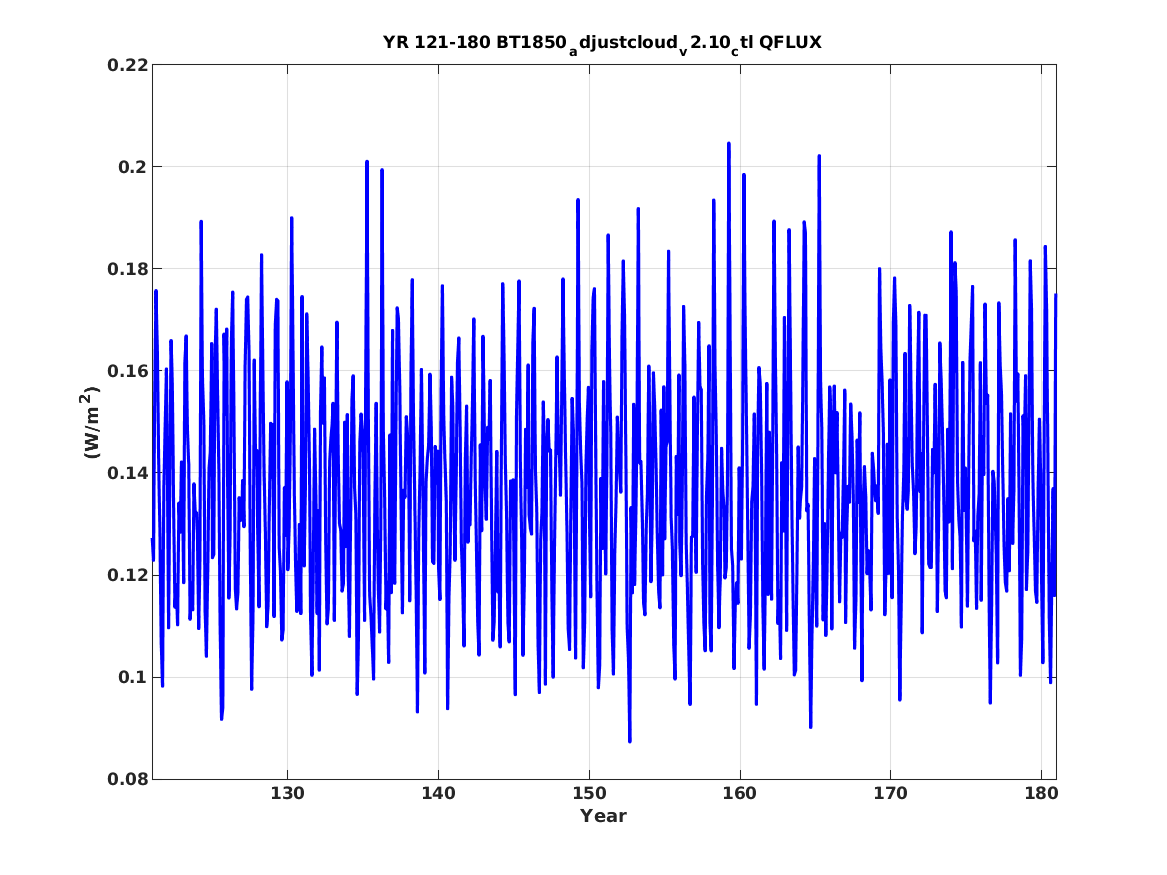The image size is (1167, 875).
Task: Click x-axis tick label 140
Action: click(x=438, y=794)
